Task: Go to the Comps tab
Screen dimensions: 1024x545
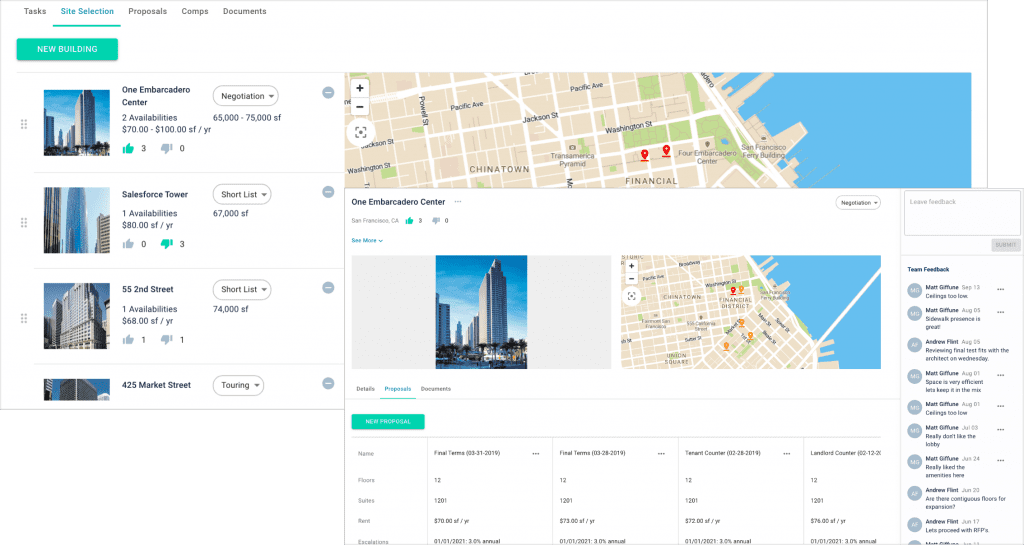Action: click(195, 11)
